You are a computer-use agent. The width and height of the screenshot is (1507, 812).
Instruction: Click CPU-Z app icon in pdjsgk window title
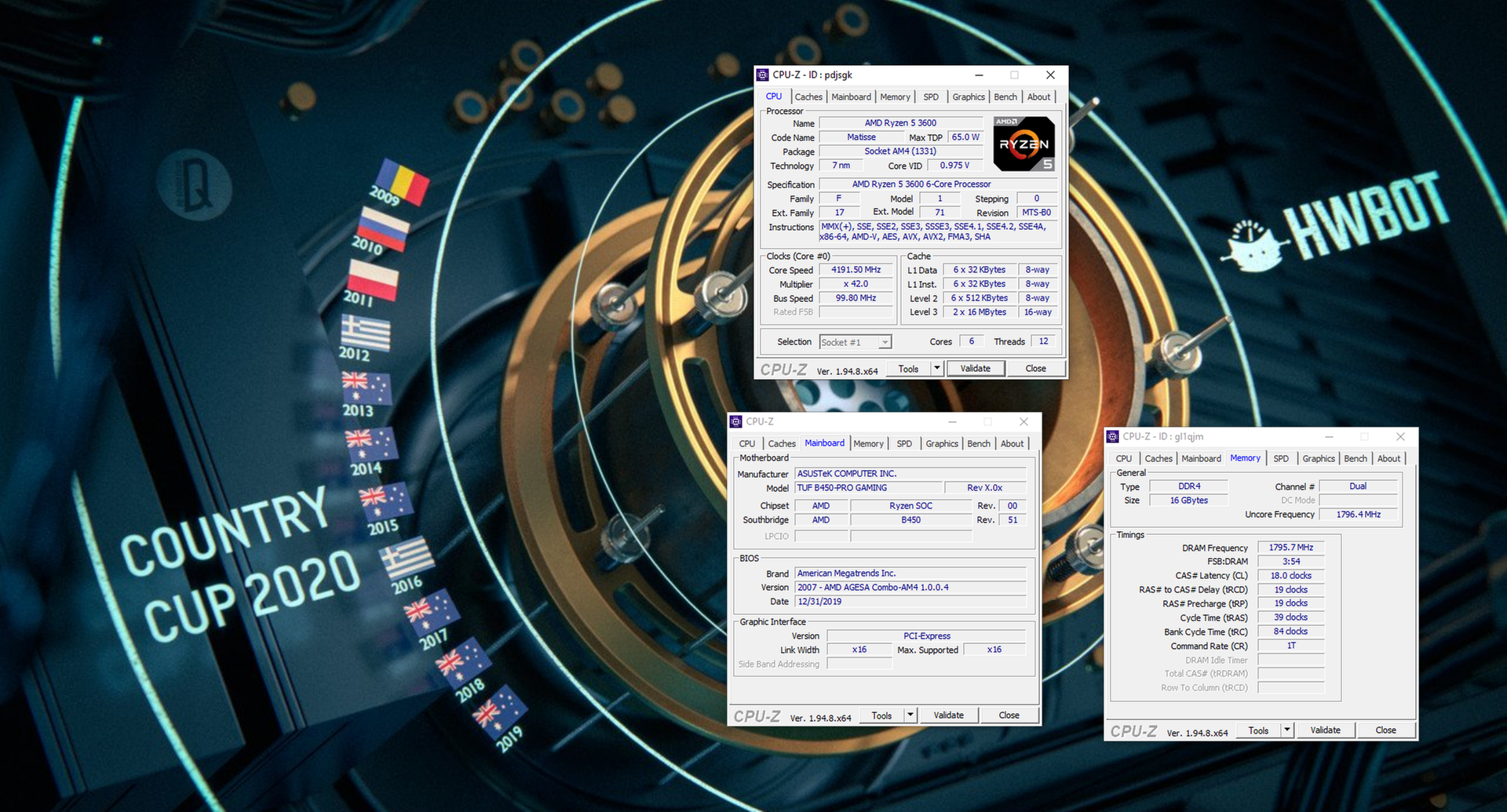coord(762,75)
